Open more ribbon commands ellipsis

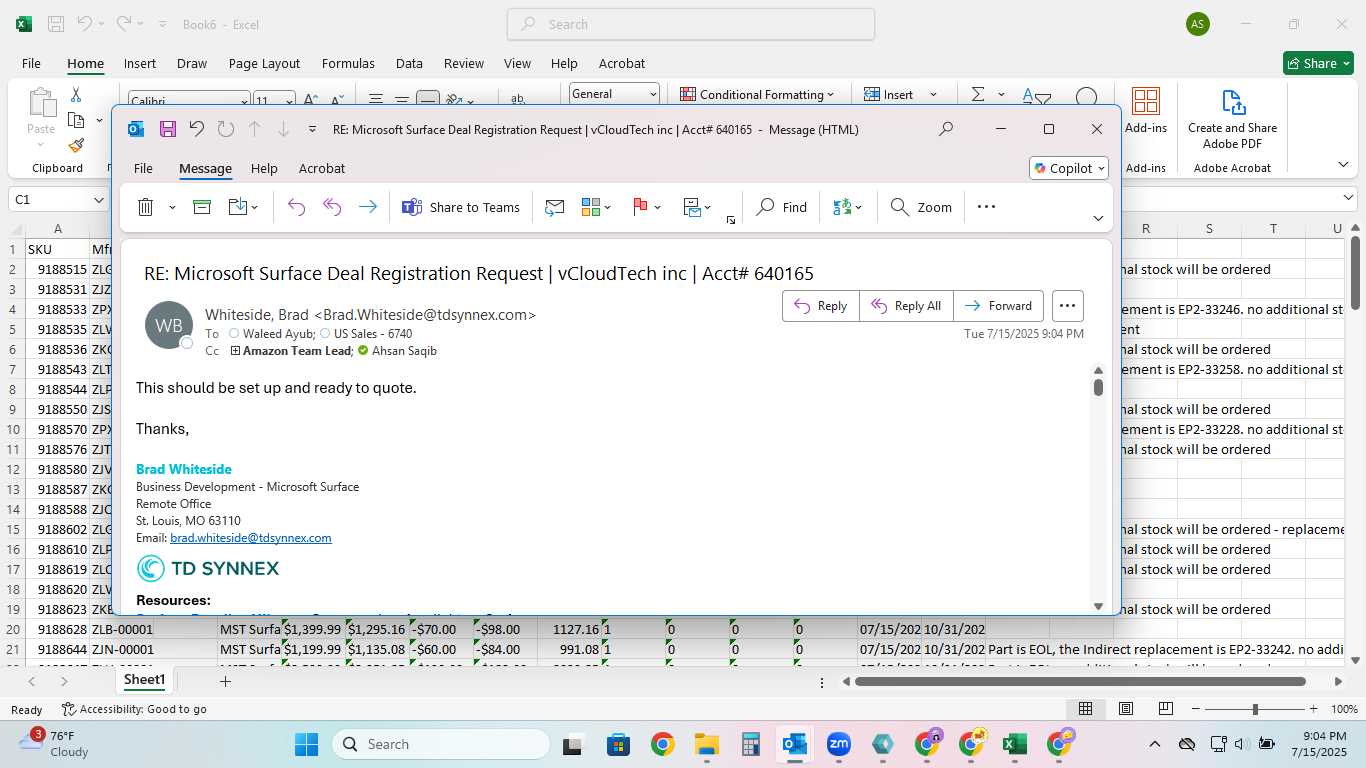tap(986, 207)
